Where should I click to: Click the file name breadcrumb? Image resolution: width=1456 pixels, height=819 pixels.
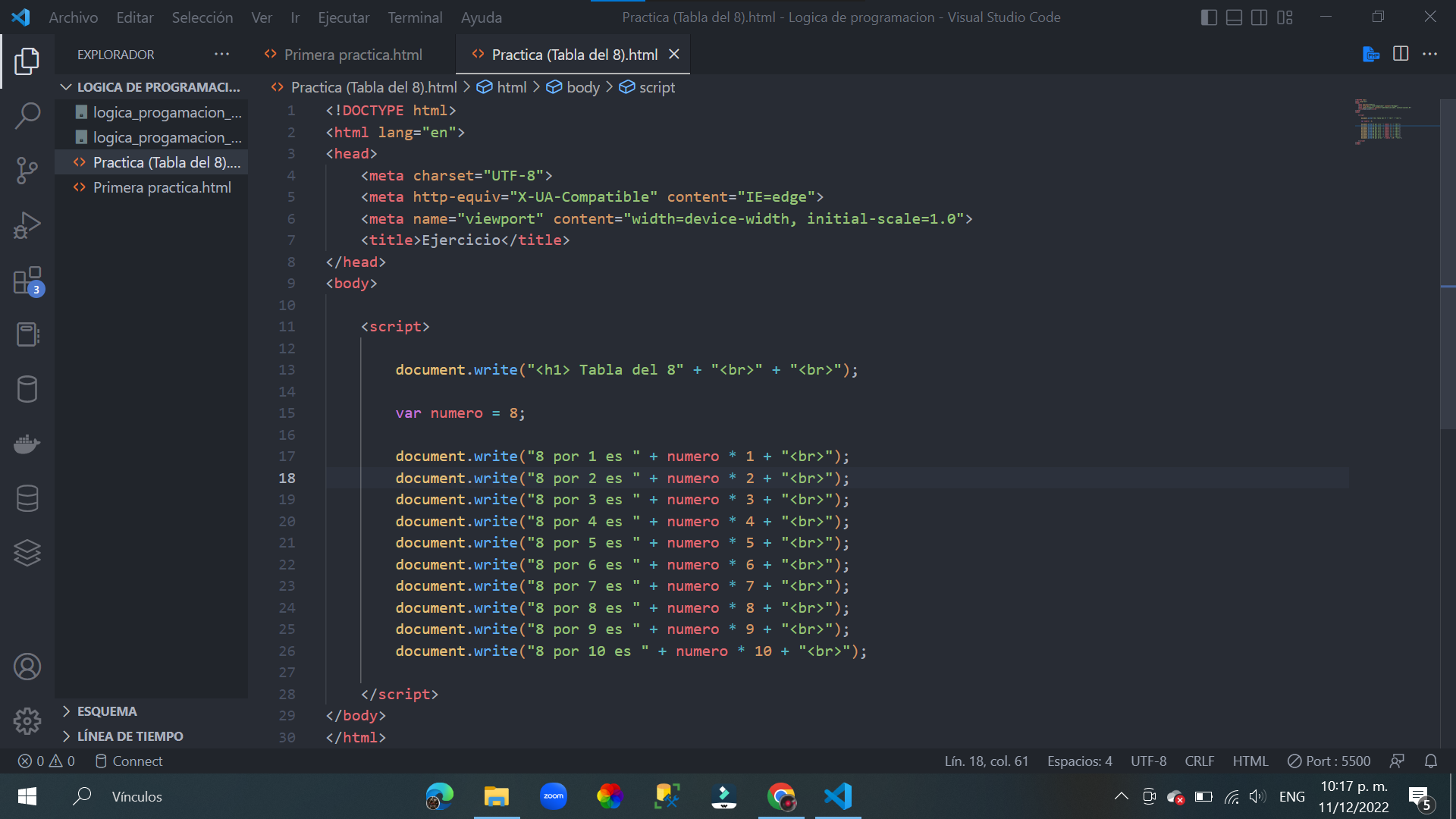tap(365, 87)
